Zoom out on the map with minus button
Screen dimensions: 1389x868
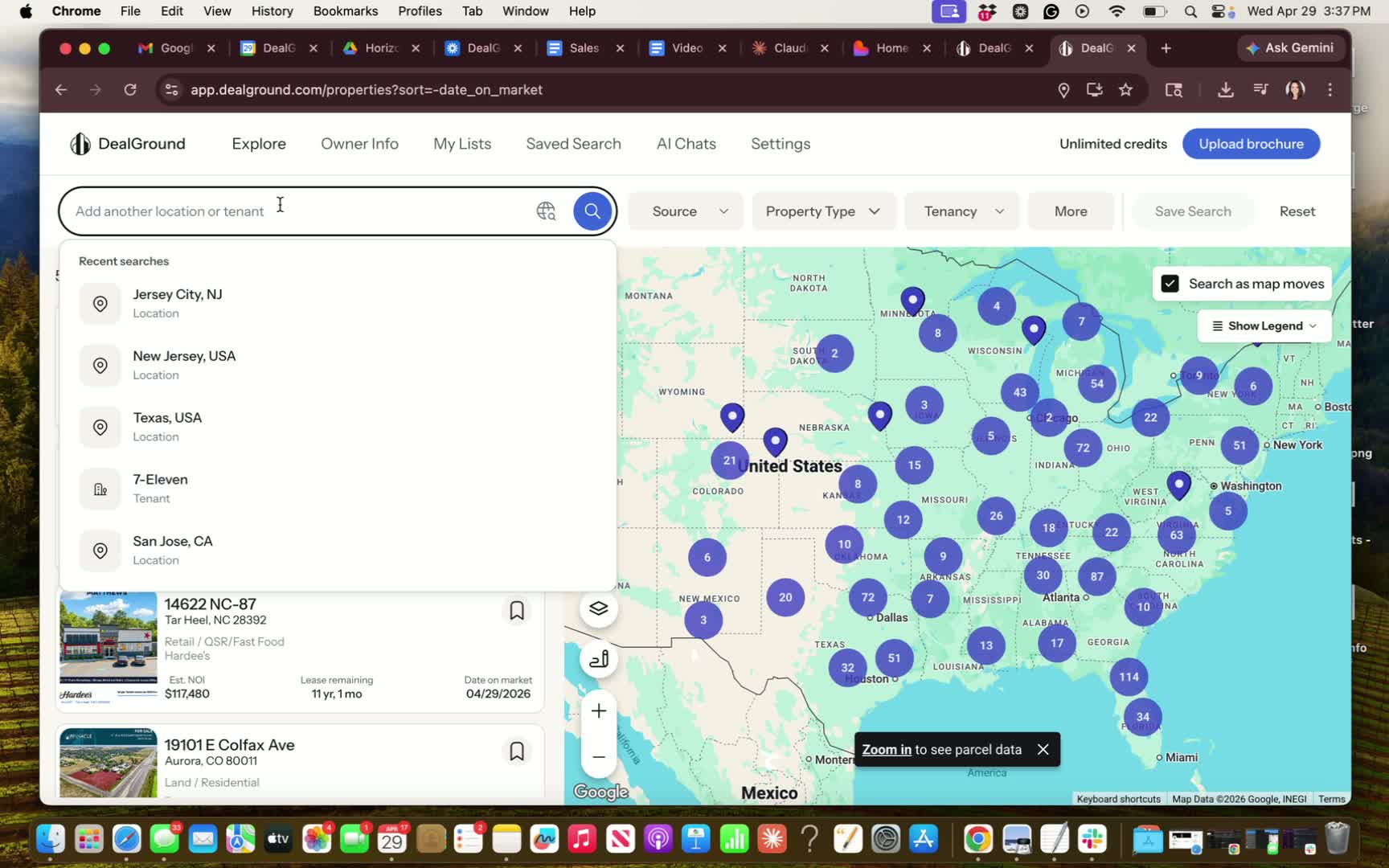pyautogui.click(x=599, y=757)
